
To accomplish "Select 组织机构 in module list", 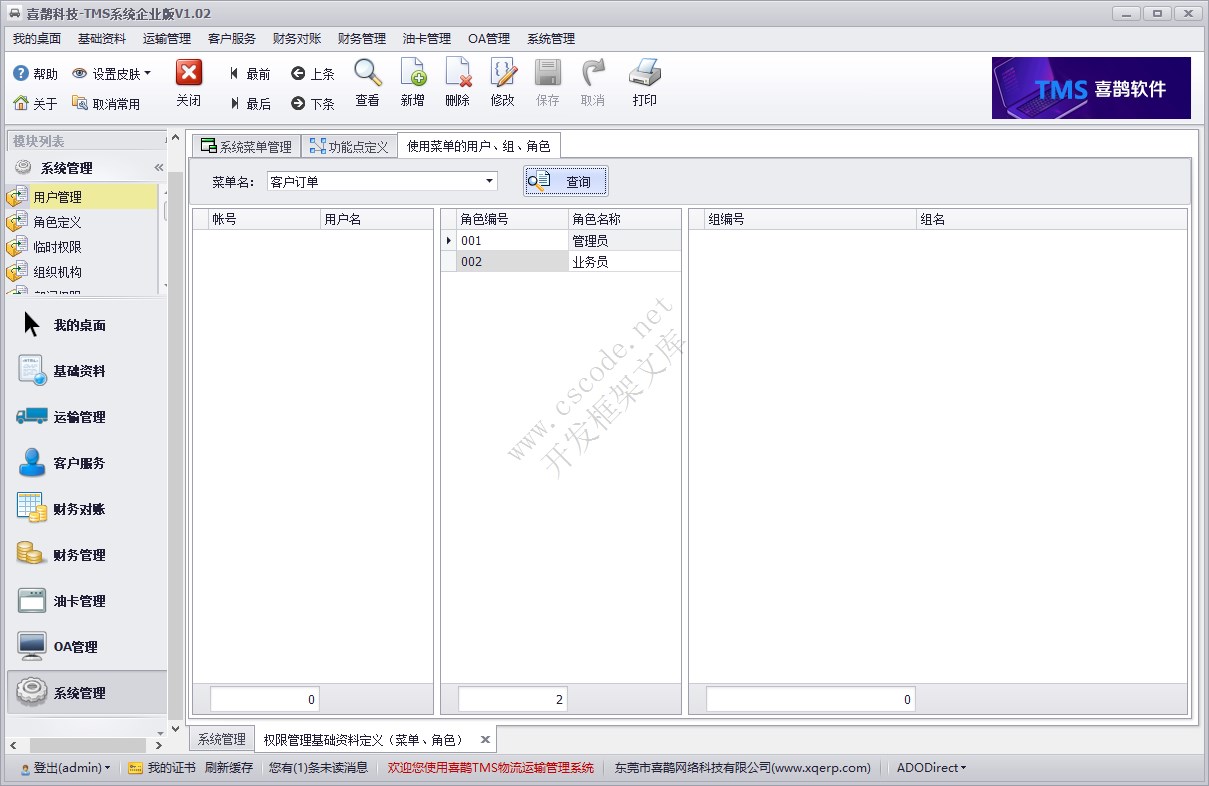I will point(82,272).
